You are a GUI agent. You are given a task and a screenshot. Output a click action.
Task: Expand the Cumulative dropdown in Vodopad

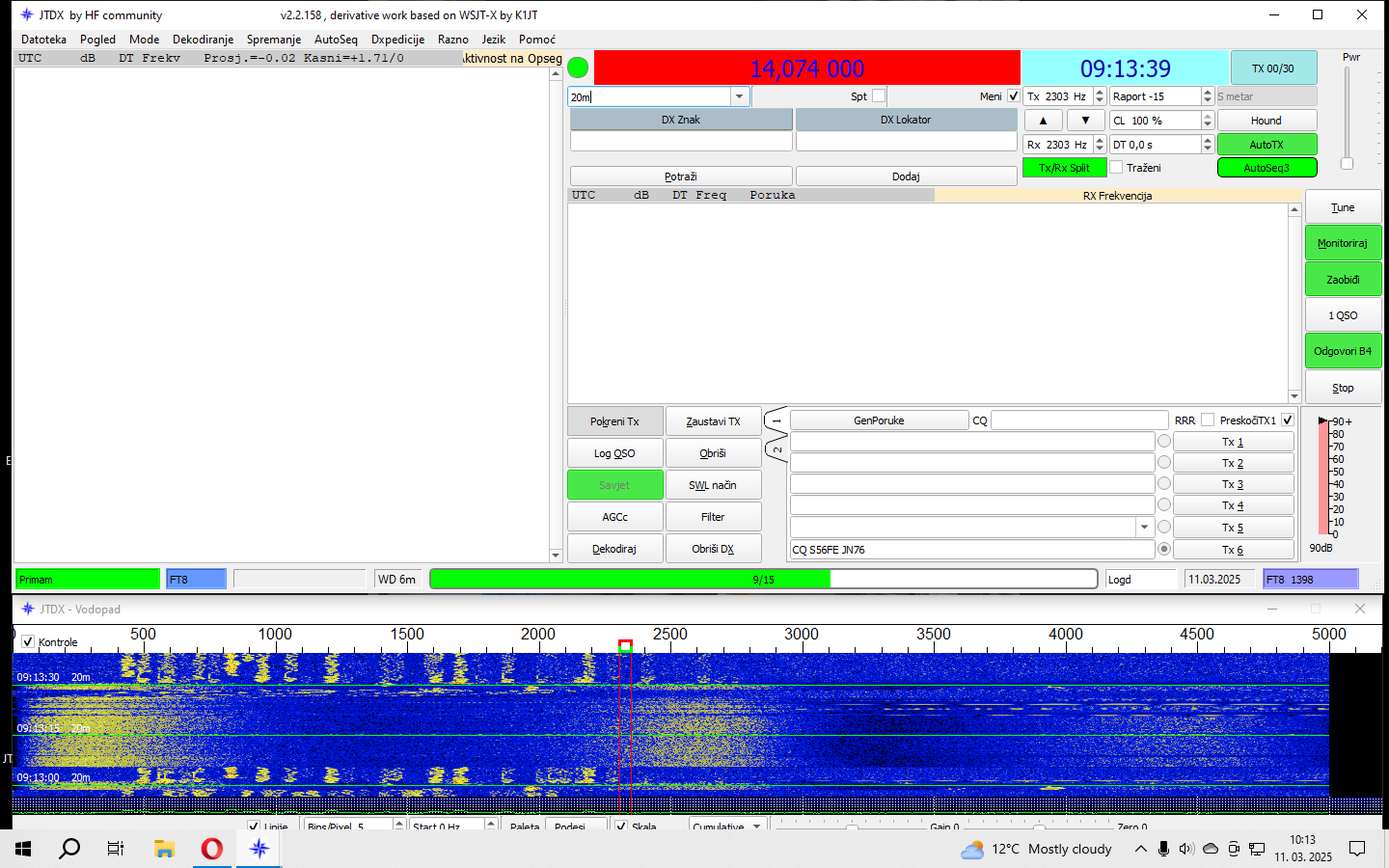pos(757,826)
